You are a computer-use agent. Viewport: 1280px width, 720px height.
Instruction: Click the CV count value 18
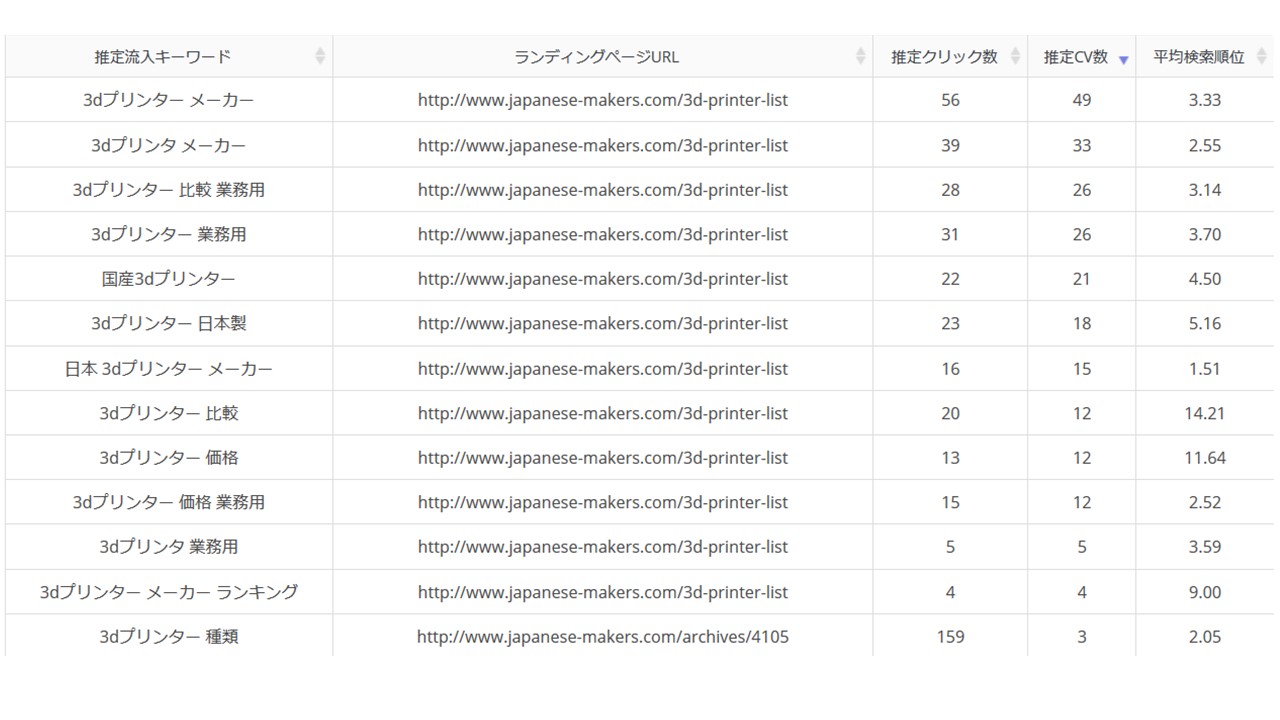(1082, 323)
